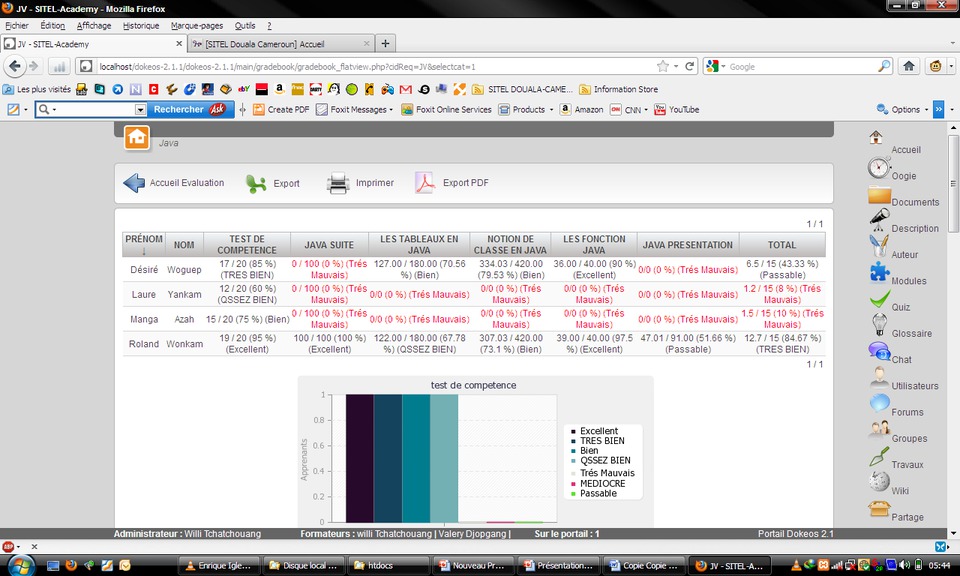Open Les plus visités bookmarks
Screen dimensions: 960x576
point(37,89)
